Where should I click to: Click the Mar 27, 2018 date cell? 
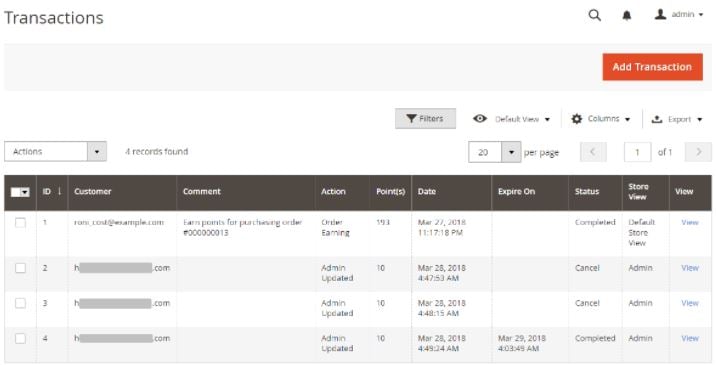442,227
